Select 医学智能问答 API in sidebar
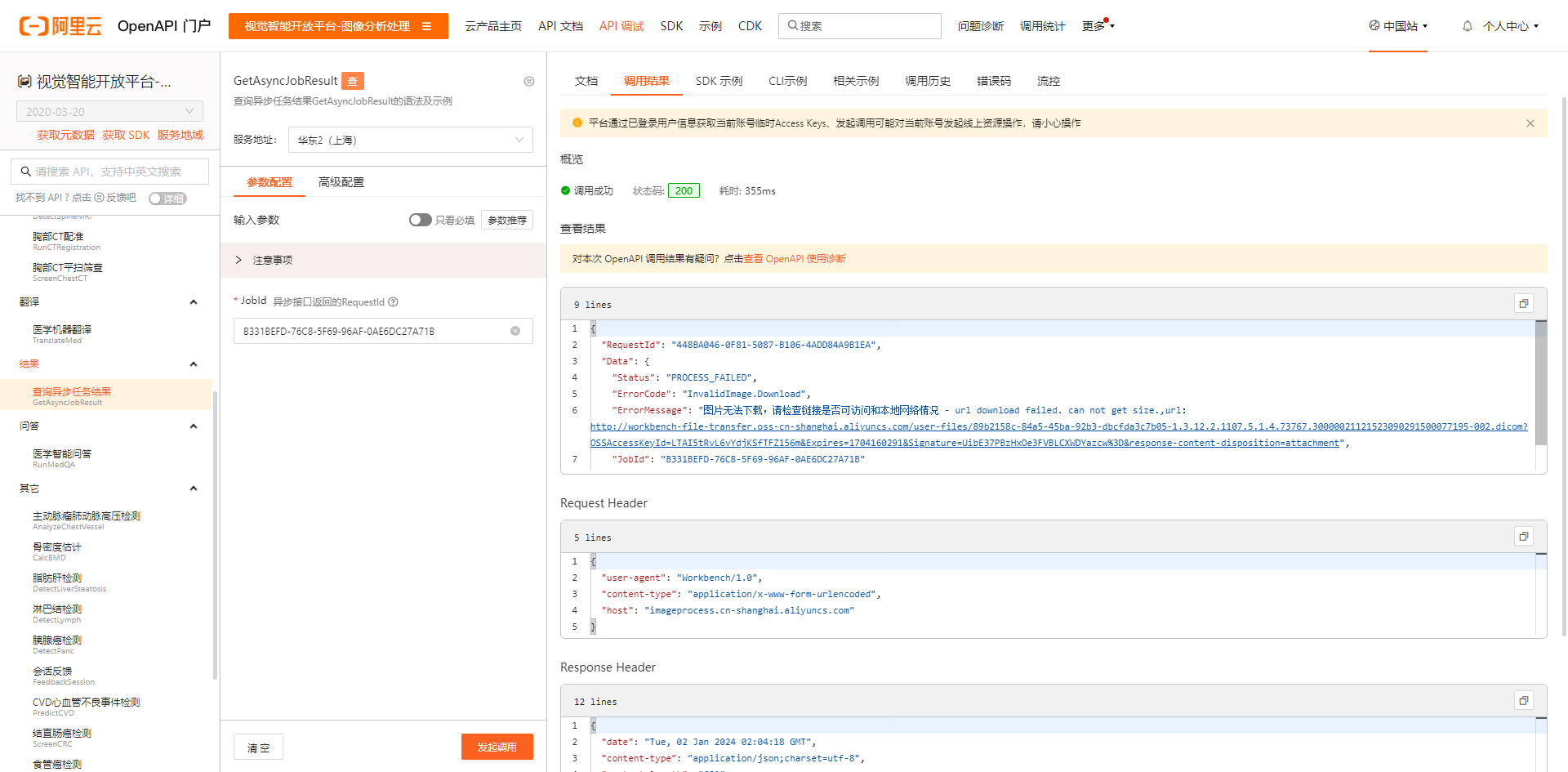1568x772 pixels. click(x=62, y=457)
